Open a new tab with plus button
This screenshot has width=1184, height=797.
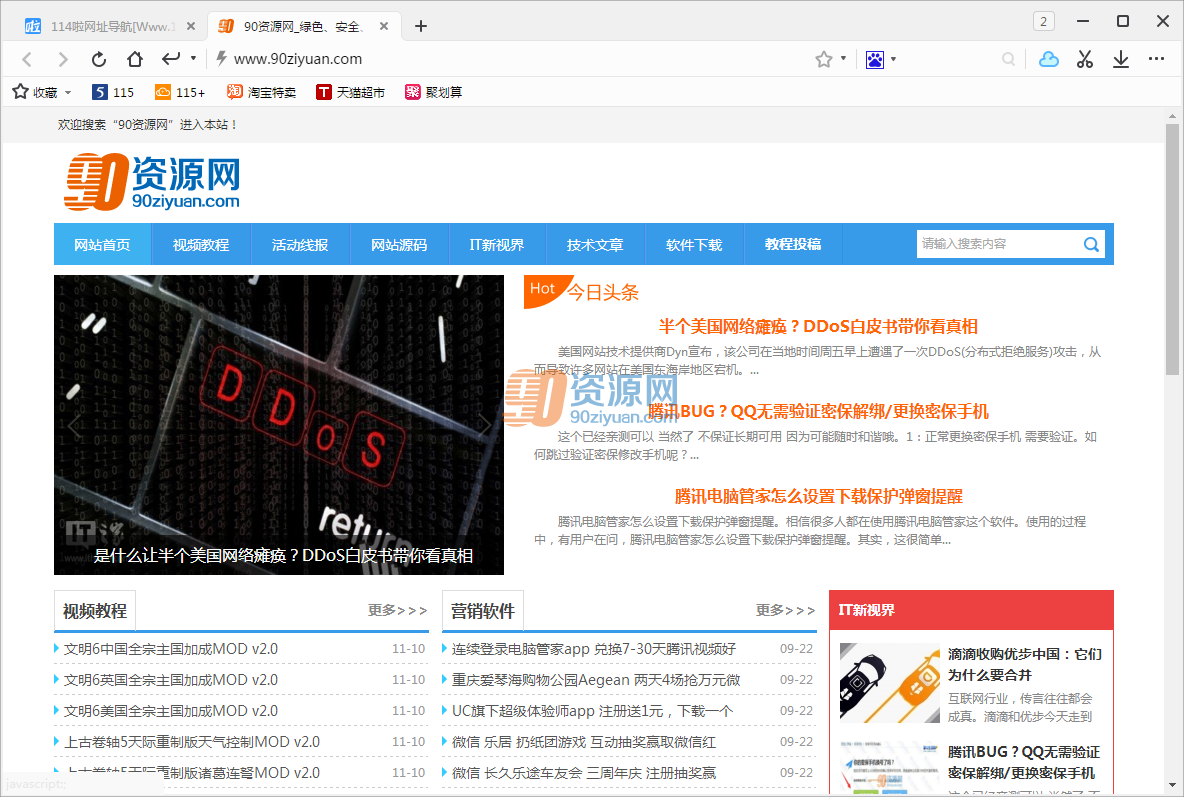[x=421, y=26]
